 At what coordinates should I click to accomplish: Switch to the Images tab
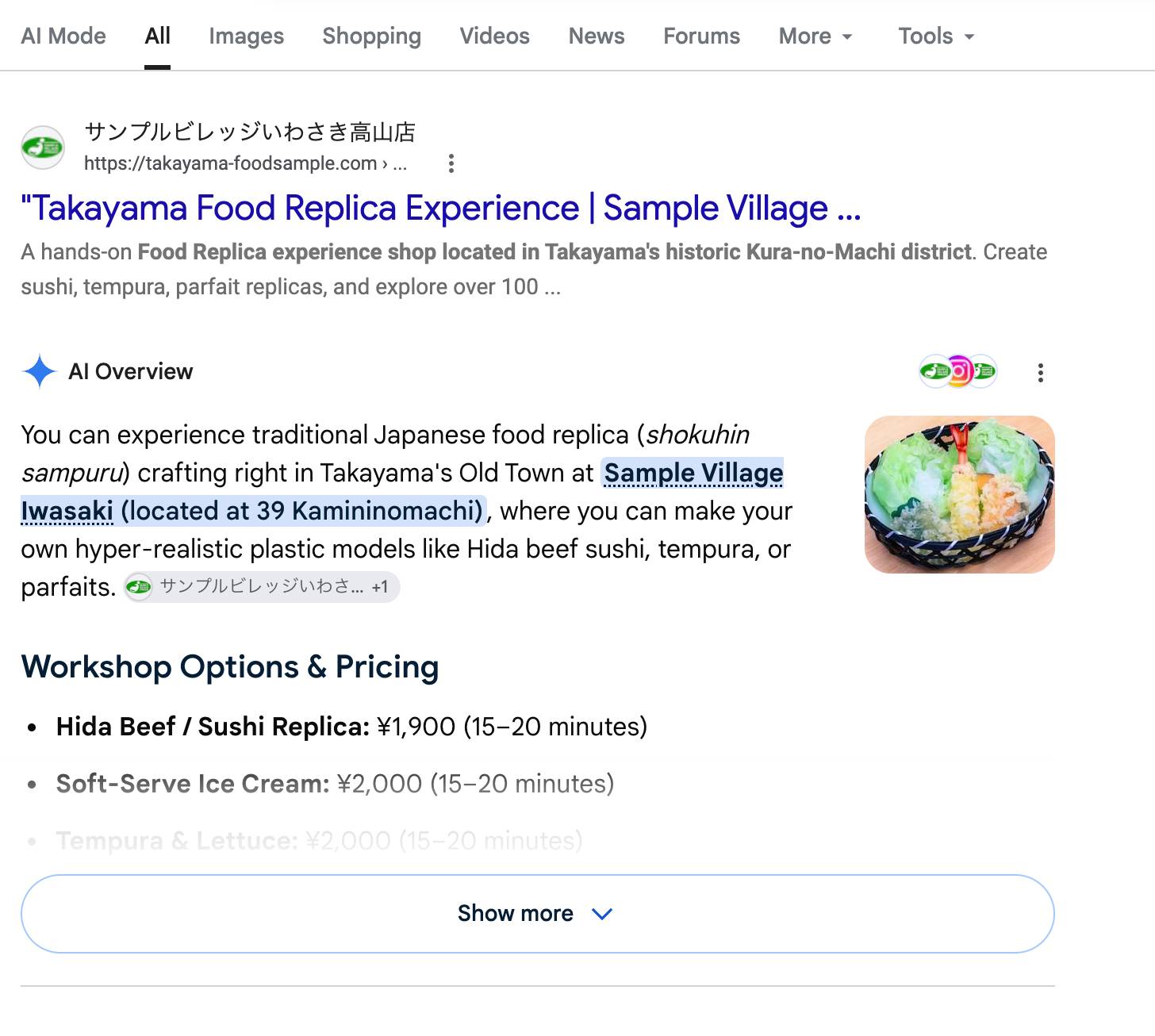246,36
